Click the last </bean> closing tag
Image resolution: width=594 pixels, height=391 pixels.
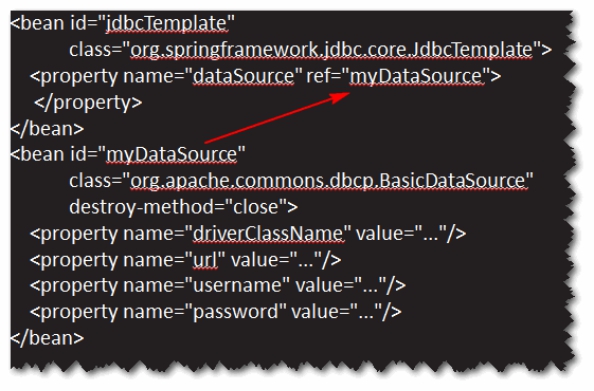pos(47,338)
